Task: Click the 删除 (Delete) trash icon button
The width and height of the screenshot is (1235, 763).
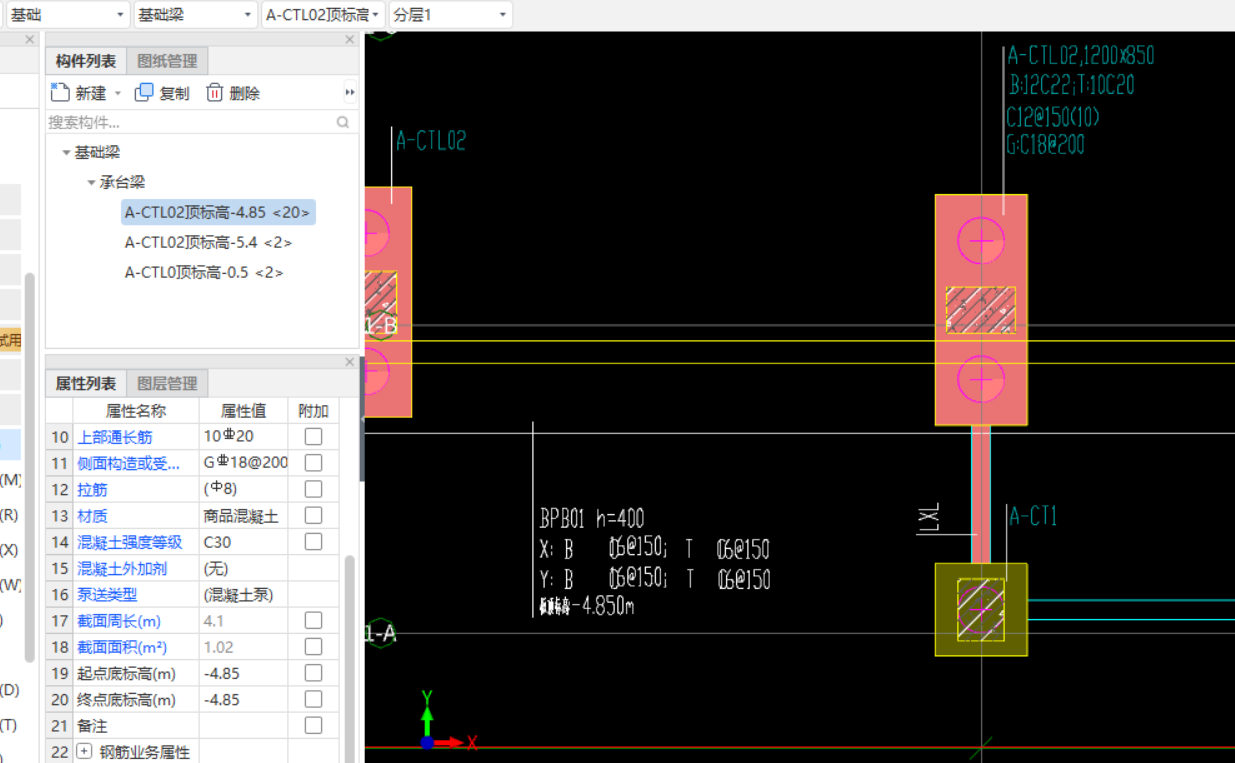Action: pos(233,93)
